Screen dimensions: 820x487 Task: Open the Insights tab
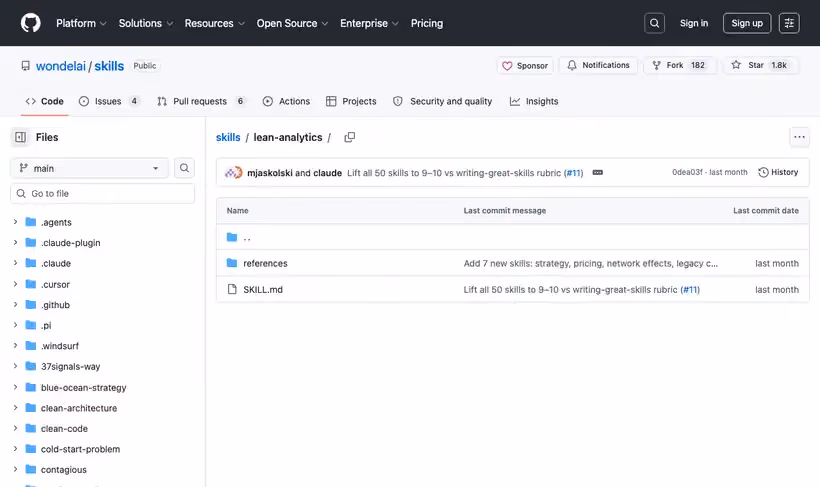(x=534, y=101)
